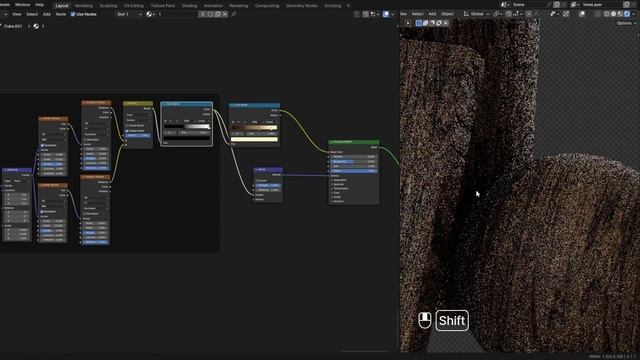The image size is (640, 360).
Task: Switch viewport to material preview shading
Action: coord(620,14)
